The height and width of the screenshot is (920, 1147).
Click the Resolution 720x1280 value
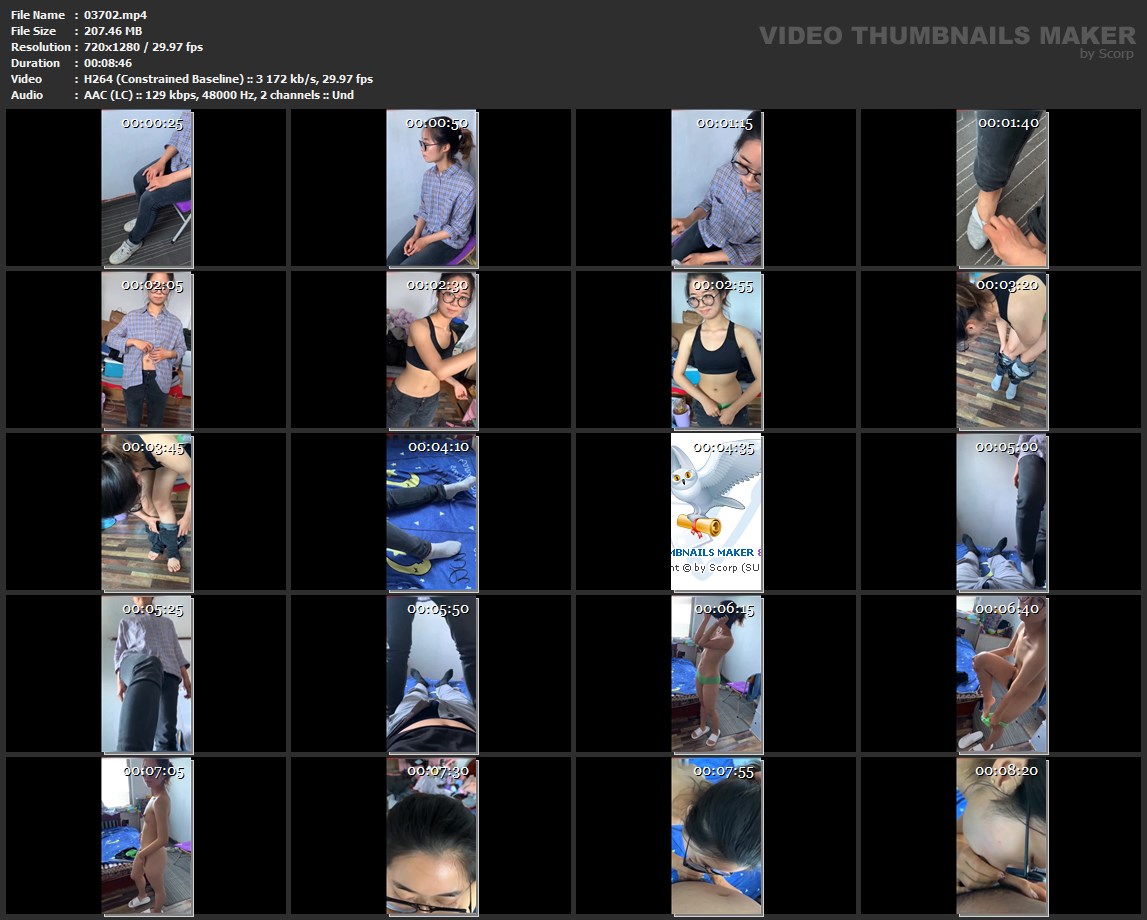(143, 47)
